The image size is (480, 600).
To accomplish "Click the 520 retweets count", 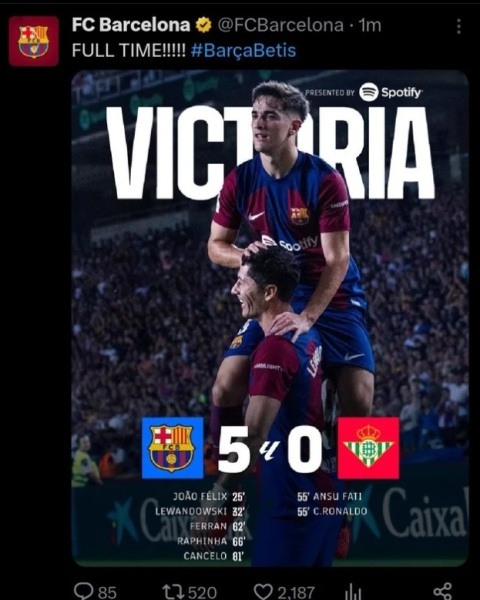I will tap(202, 592).
